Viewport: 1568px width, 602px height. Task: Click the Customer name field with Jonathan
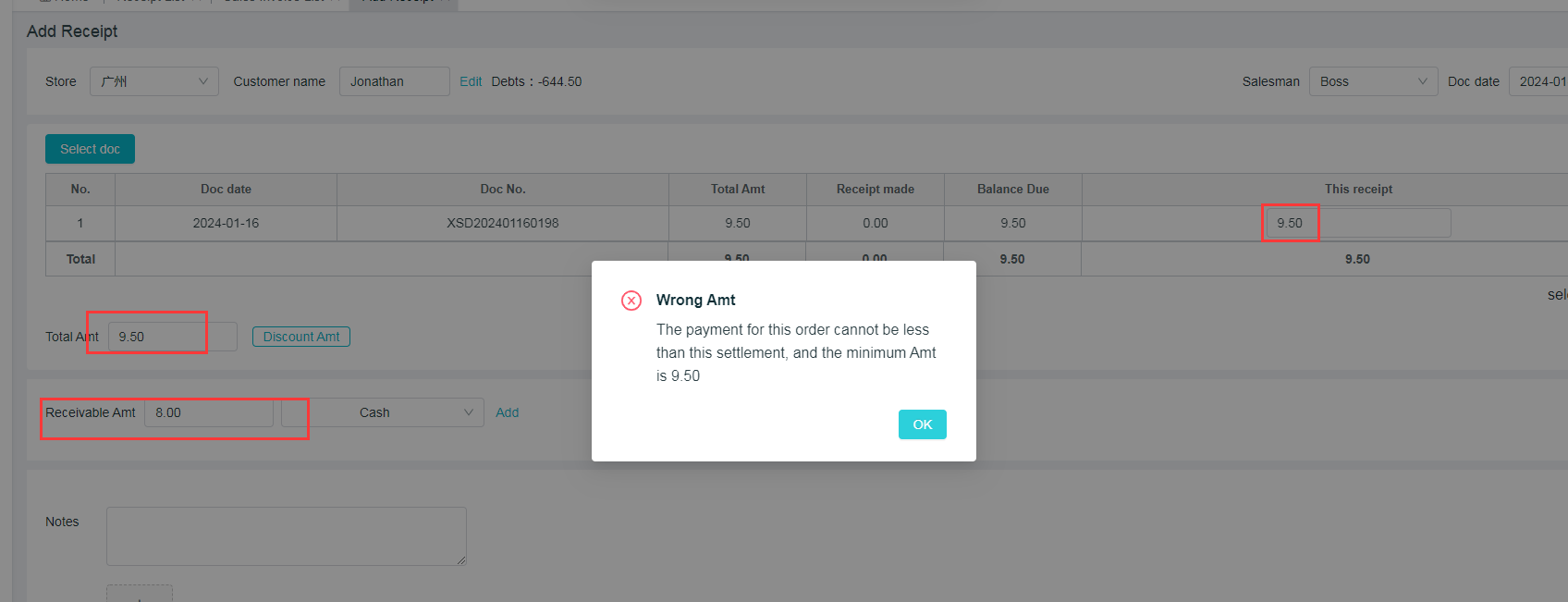[x=394, y=81]
